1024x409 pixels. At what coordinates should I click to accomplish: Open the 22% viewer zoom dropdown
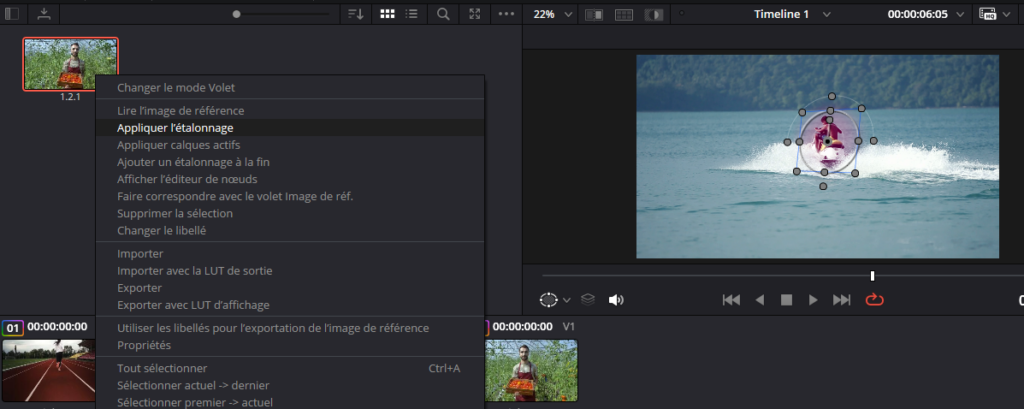(x=554, y=15)
